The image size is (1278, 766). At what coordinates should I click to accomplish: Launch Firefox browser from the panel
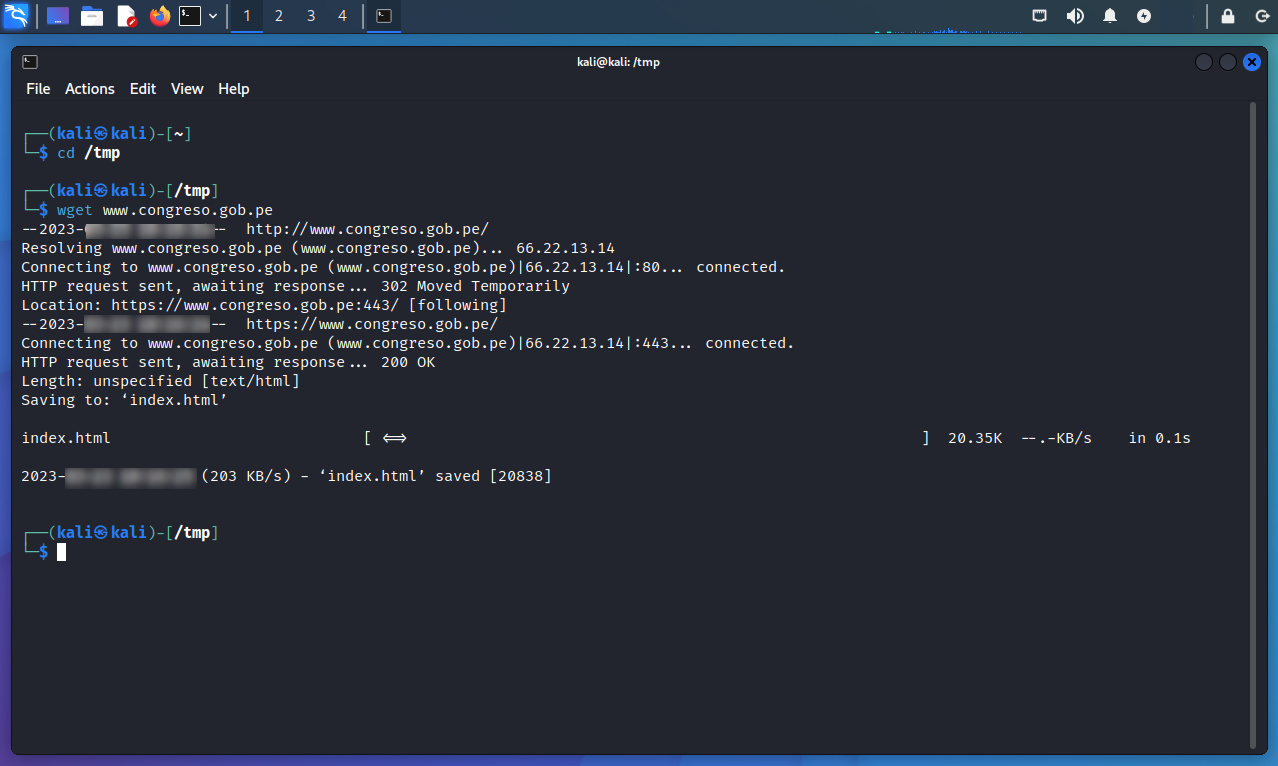(160, 16)
